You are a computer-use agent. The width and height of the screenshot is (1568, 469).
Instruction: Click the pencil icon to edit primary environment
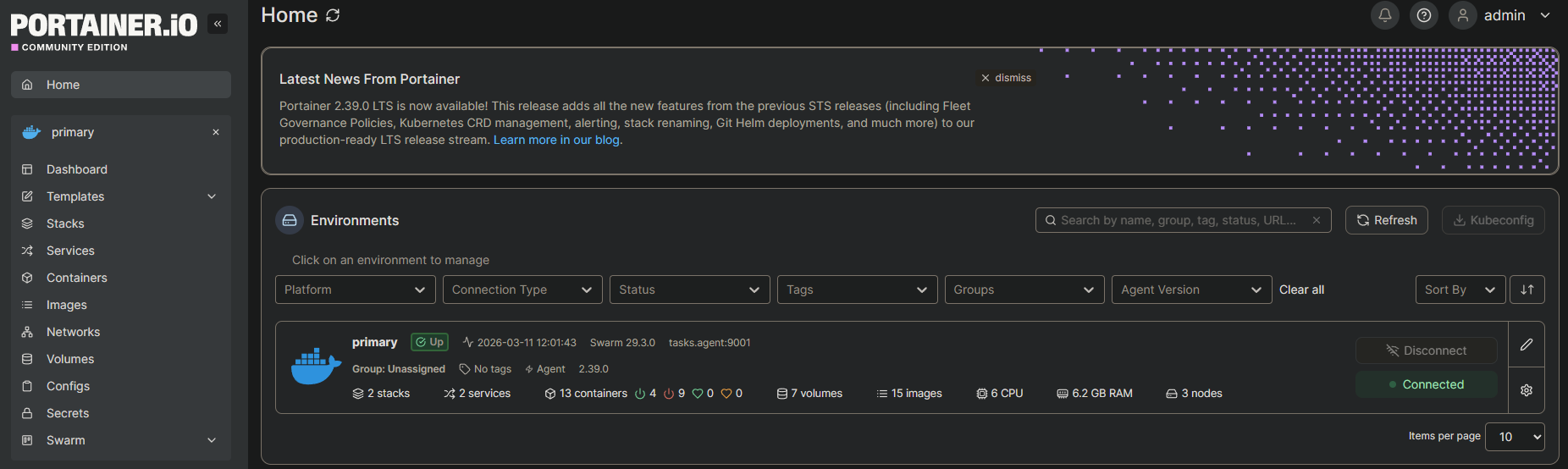1526,345
